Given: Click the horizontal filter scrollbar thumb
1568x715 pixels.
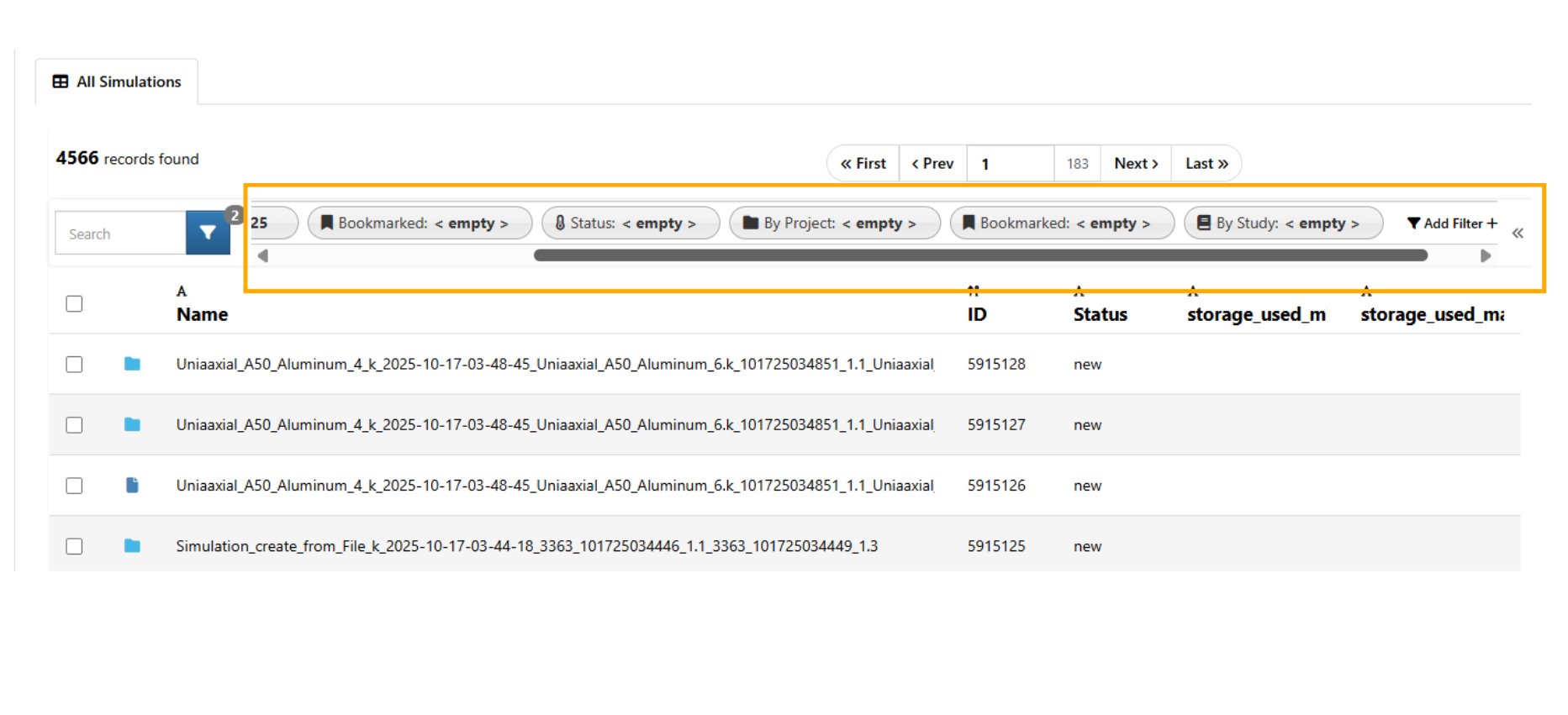Looking at the screenshot, I should 980,255.
